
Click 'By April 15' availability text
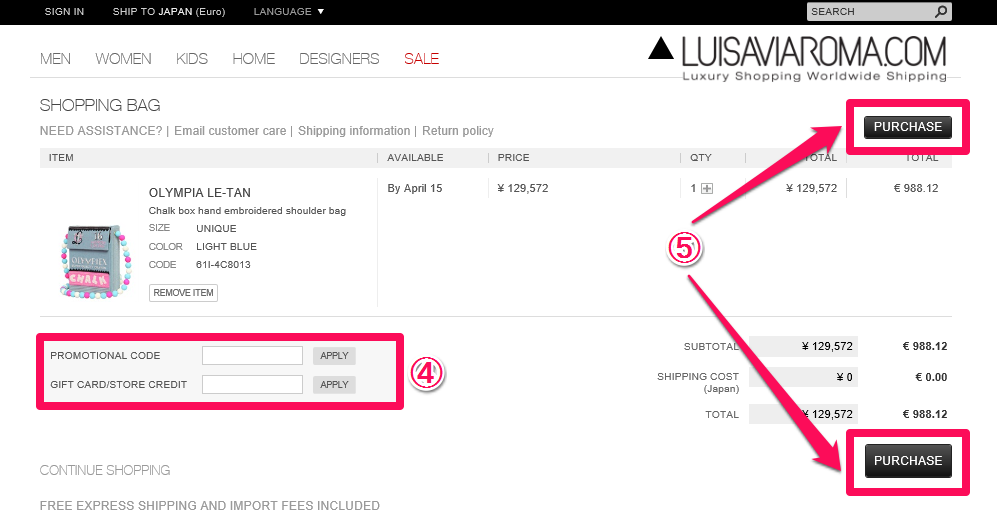415,188
